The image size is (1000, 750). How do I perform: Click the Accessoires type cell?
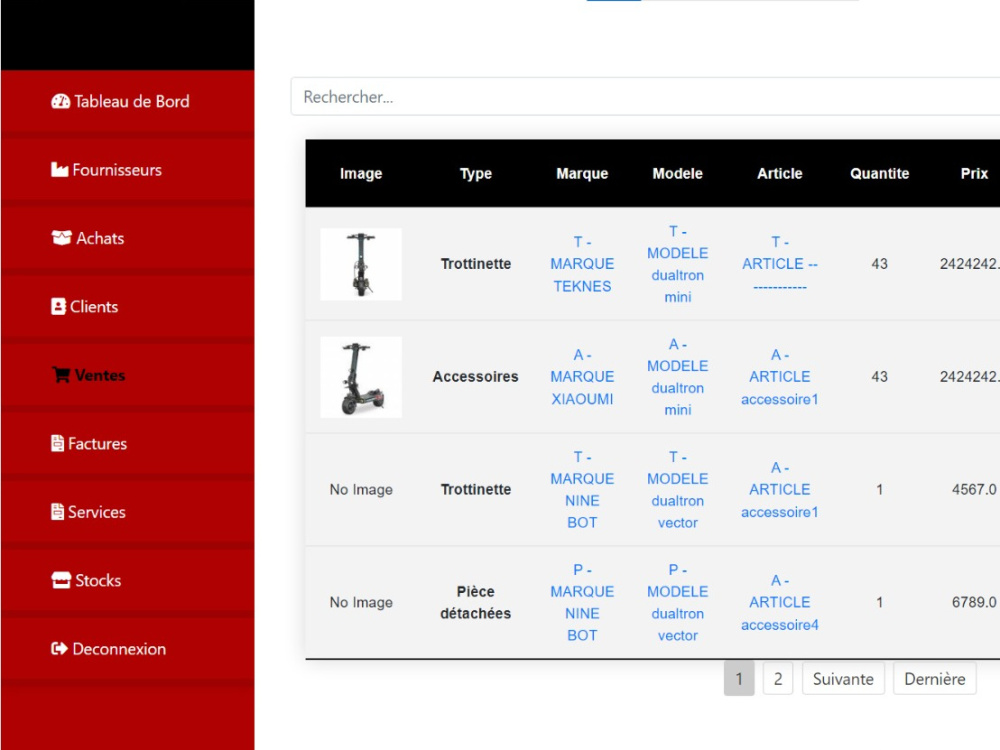click(x=476, y=377)
